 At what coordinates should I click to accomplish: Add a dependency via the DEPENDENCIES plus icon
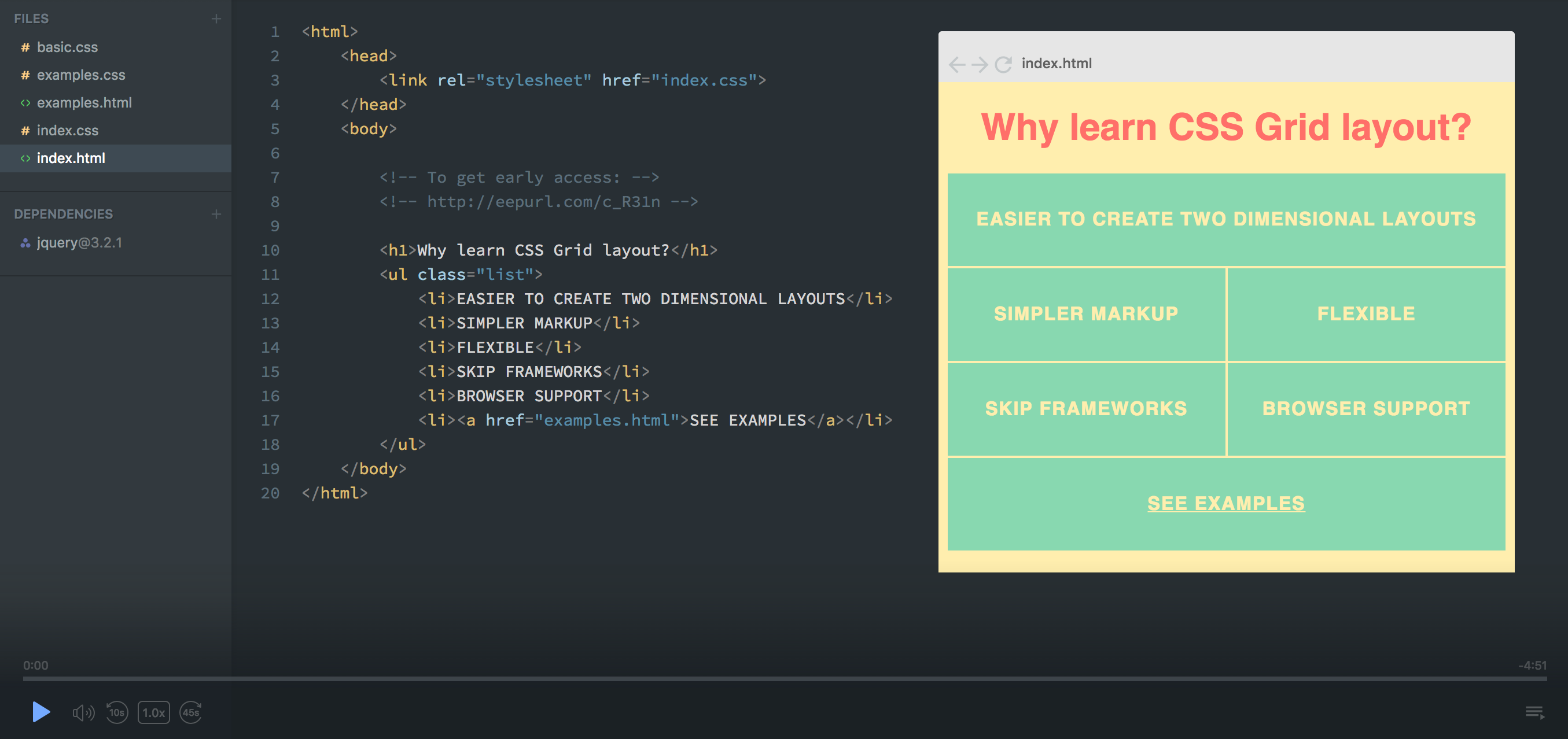(x=216, y=213)
